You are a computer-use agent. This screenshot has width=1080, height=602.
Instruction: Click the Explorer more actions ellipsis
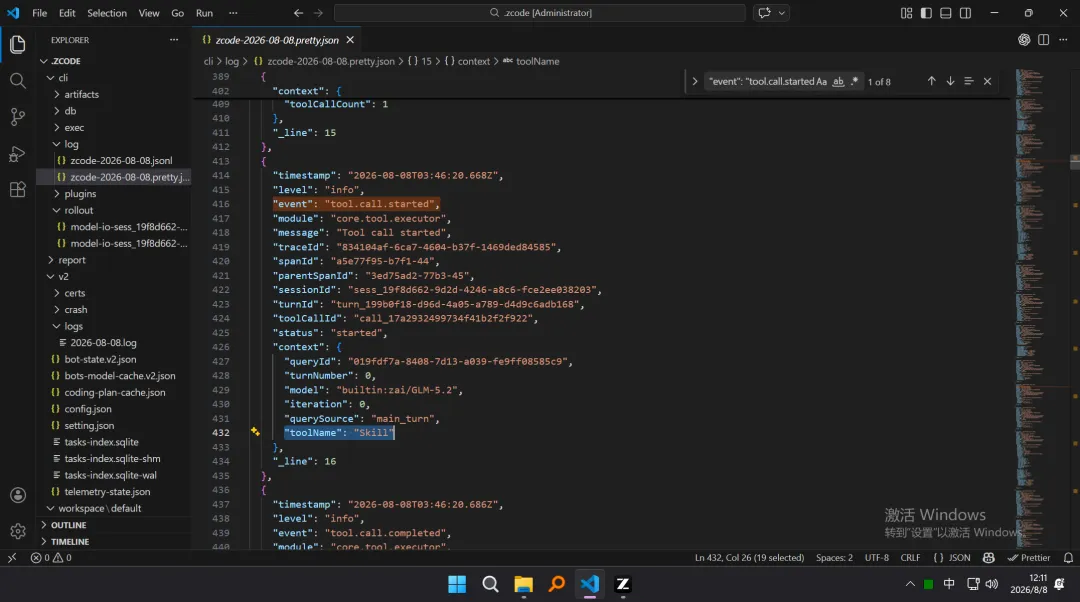click(x=174, y=40)
